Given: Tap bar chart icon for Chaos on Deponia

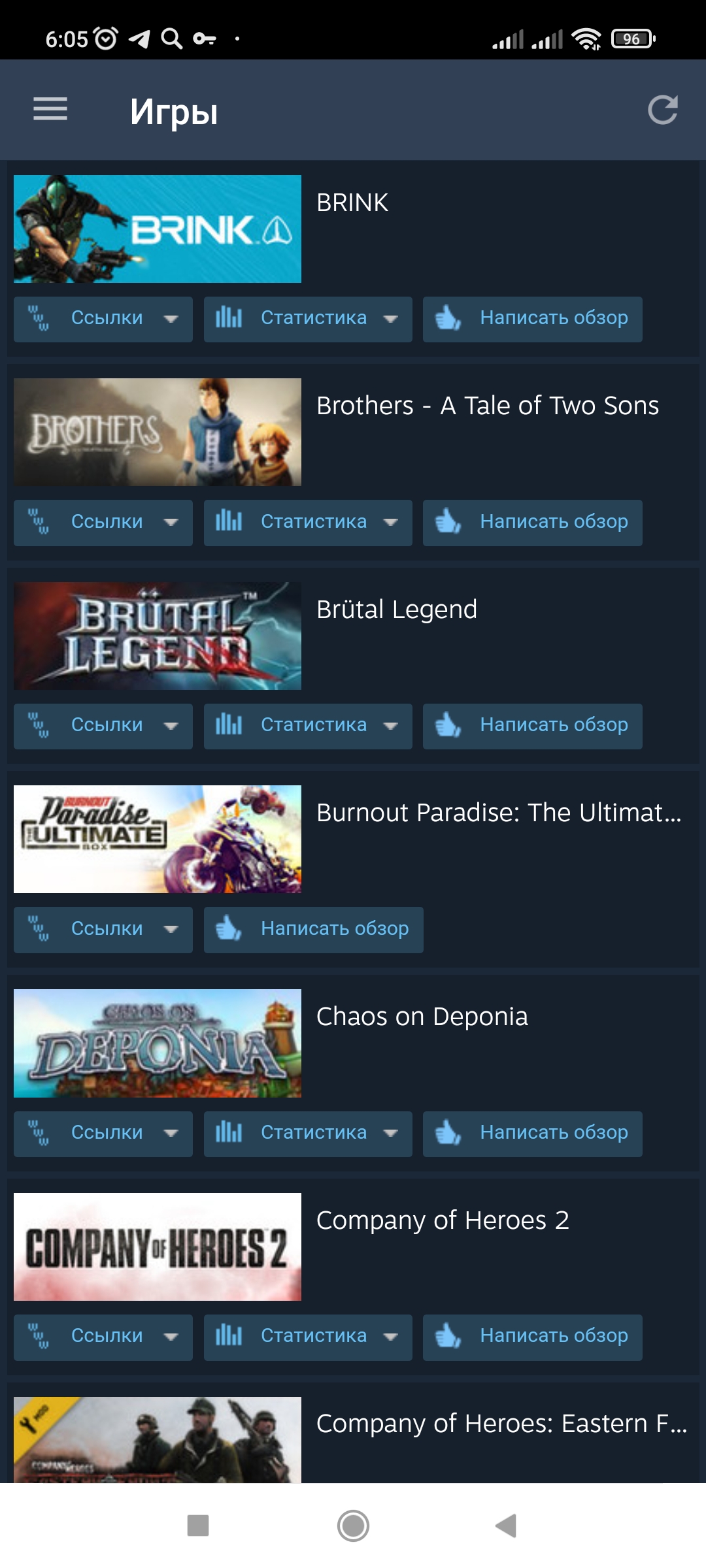Looking at the screenshot, I should (x=229, y=1132).
